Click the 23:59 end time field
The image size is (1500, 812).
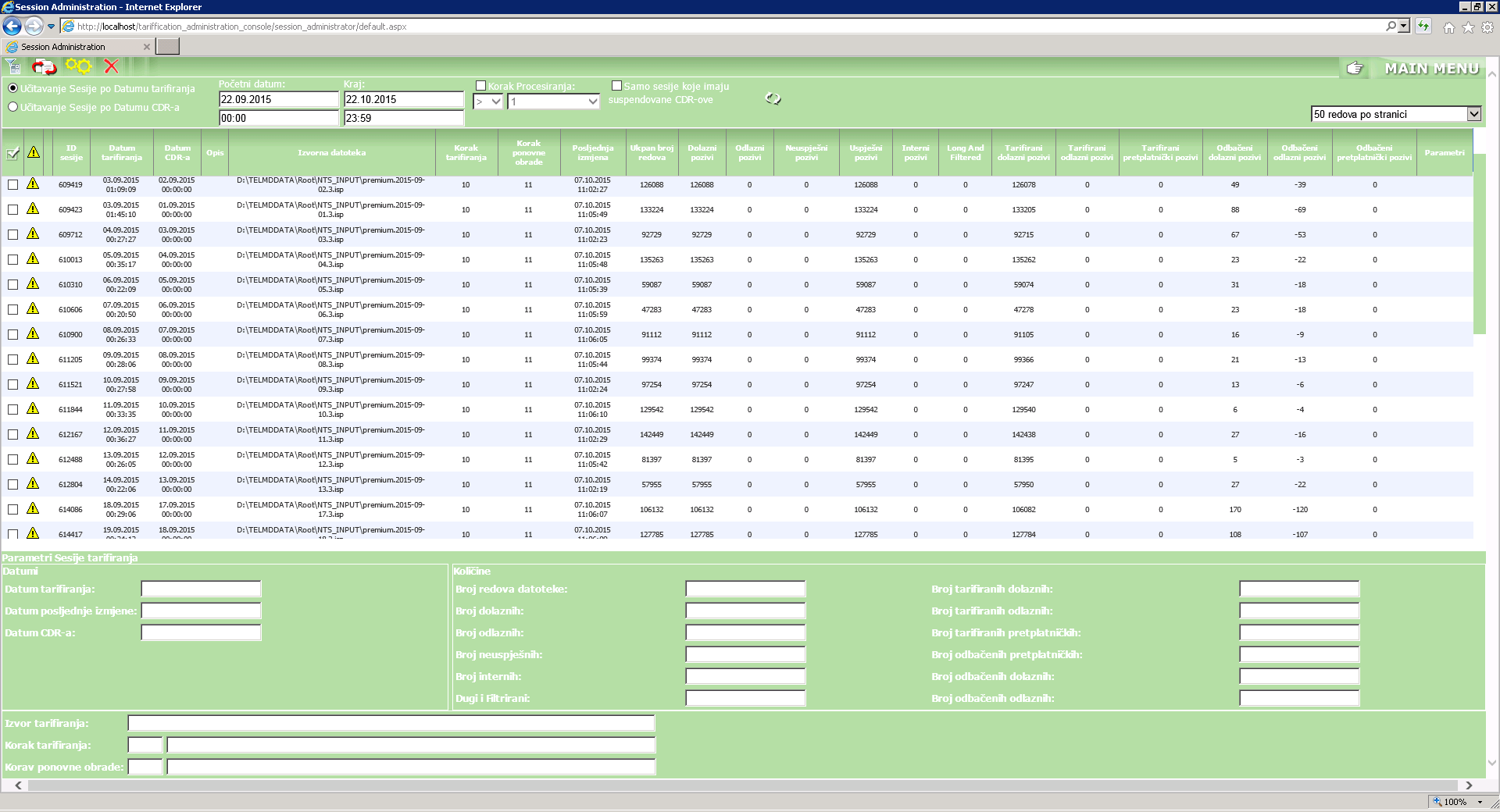(404, 118)
